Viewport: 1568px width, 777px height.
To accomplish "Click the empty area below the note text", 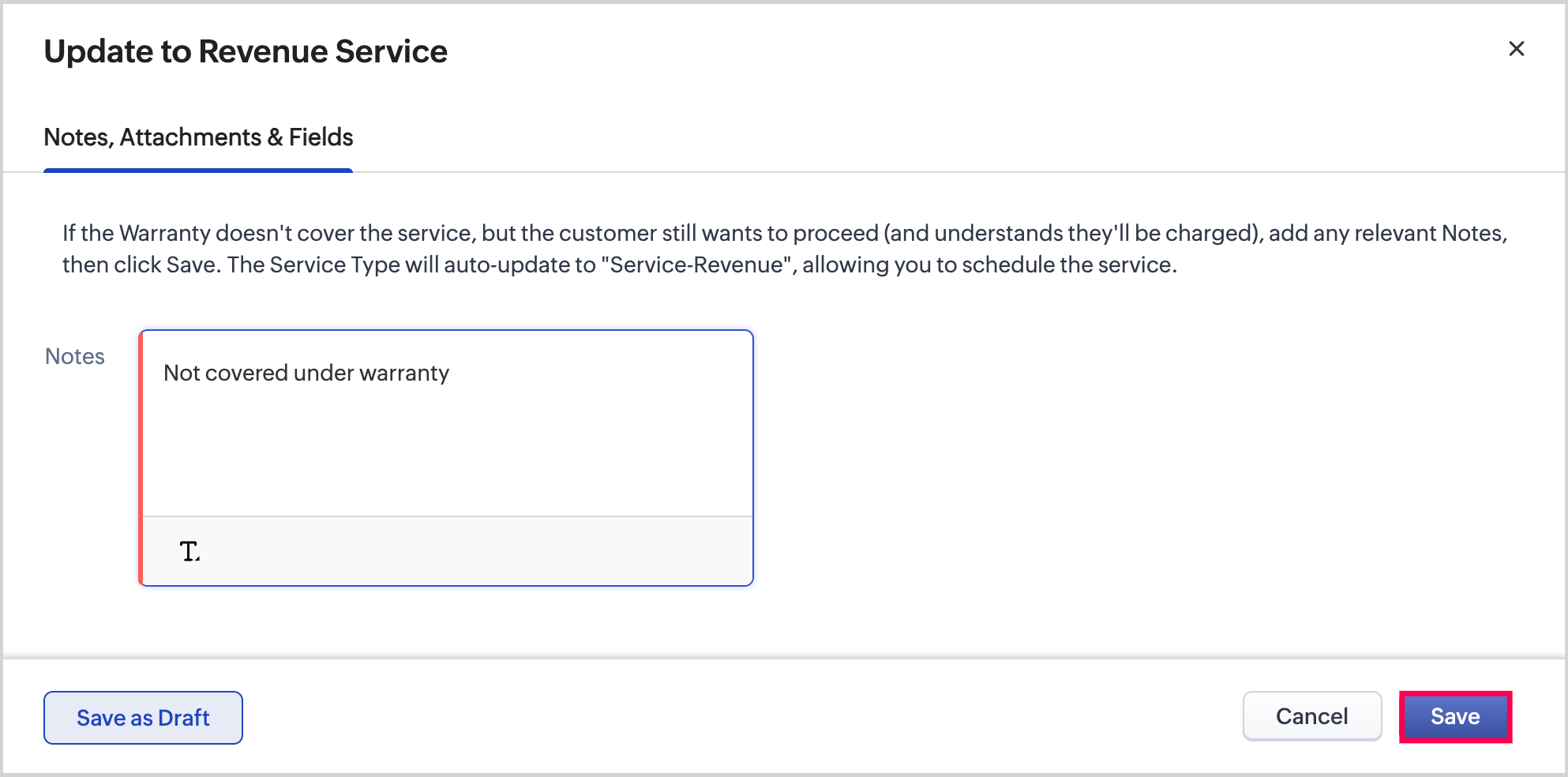I will point(447,458).
